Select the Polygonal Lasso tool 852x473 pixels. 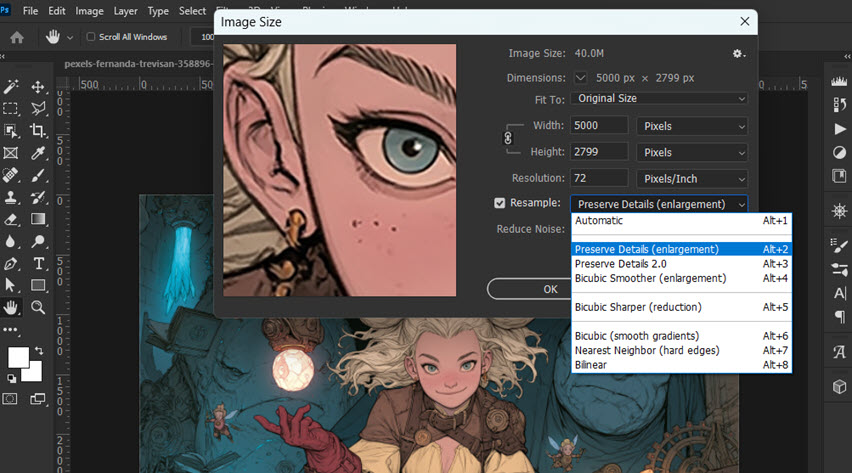point(37,109)
